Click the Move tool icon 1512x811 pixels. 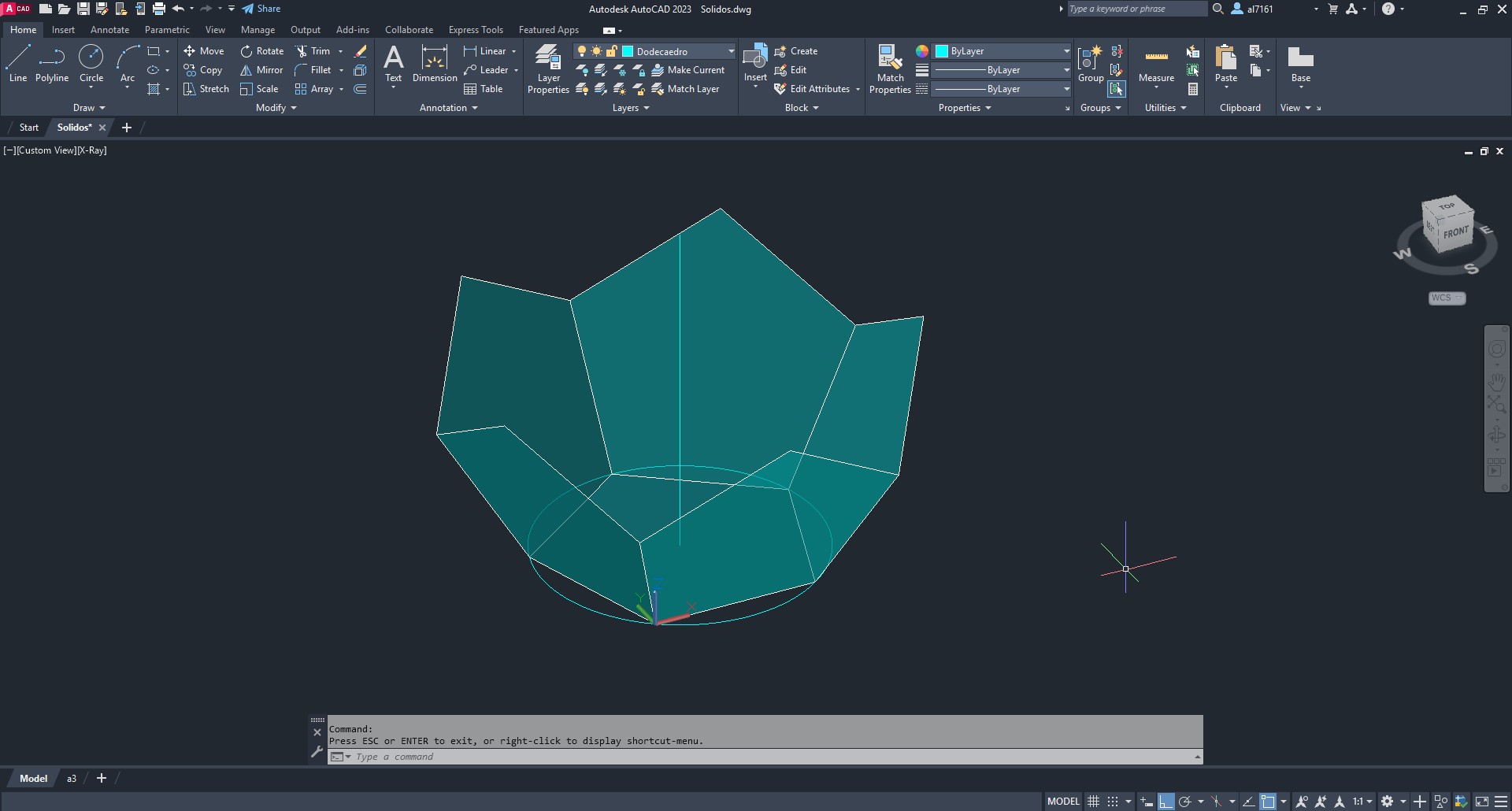tap(190, 51)
